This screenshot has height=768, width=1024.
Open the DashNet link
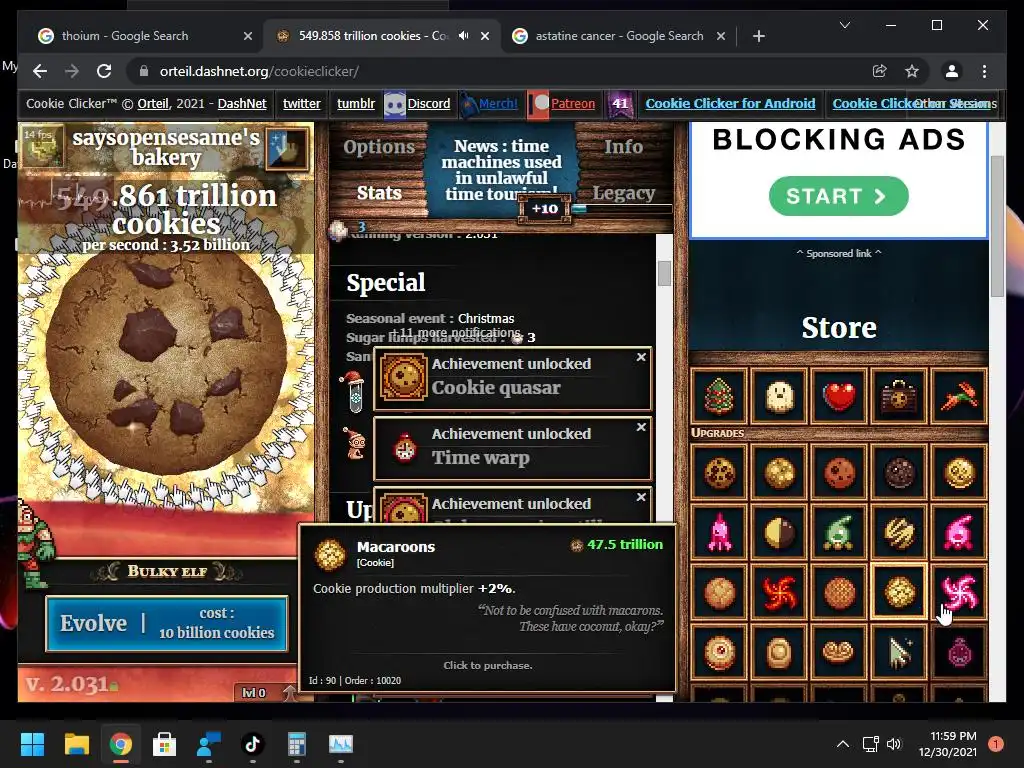coord(242,103)
